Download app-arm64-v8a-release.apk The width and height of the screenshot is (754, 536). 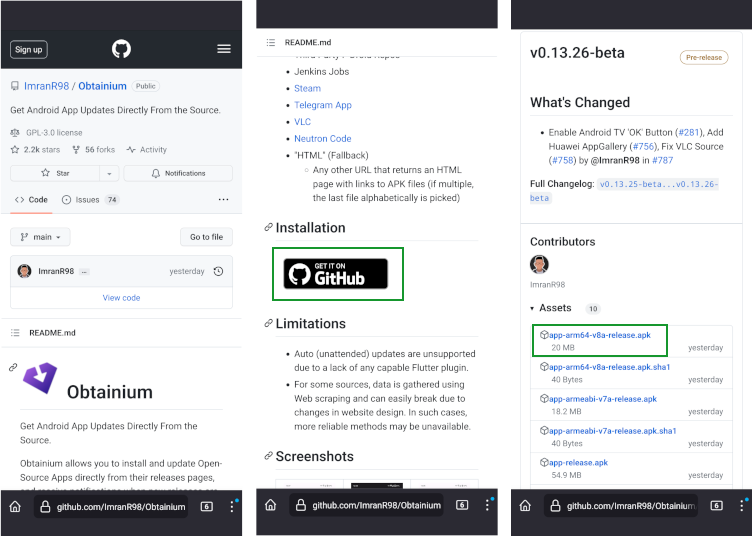click(x=600, y=335)
